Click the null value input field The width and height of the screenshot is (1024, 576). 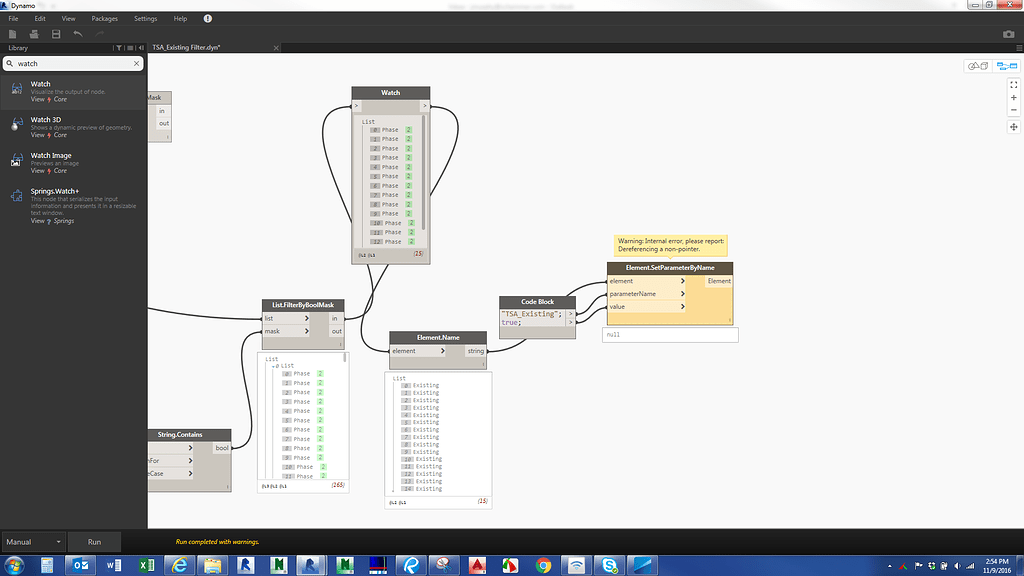pyautogui.click(x=670, y=334)
